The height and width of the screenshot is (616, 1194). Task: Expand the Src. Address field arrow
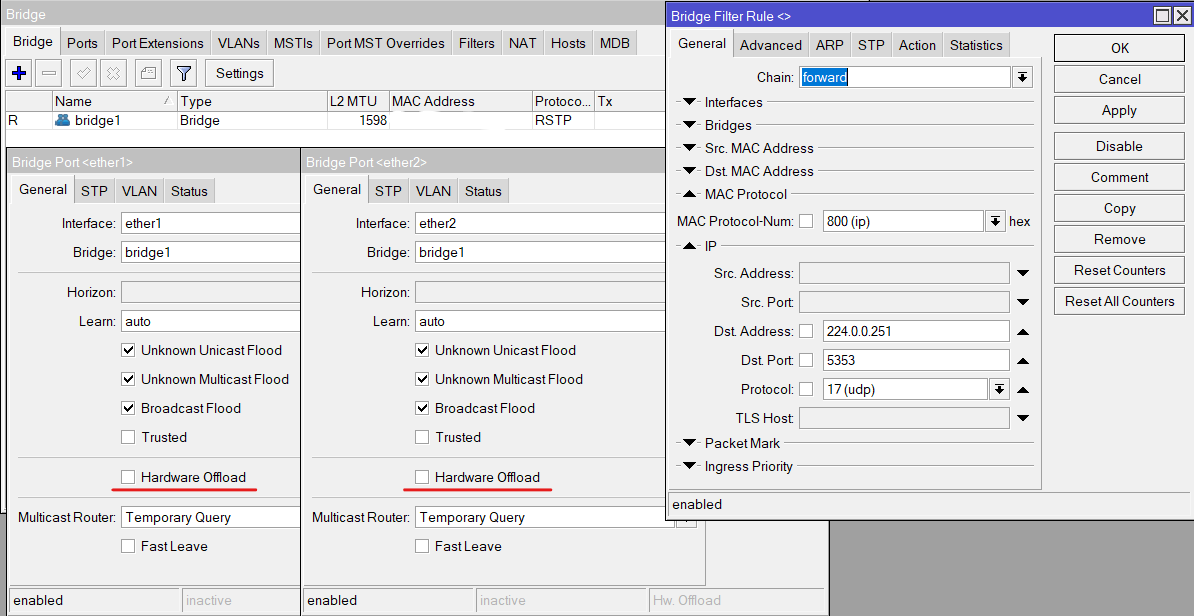(x=1023, y=273)
